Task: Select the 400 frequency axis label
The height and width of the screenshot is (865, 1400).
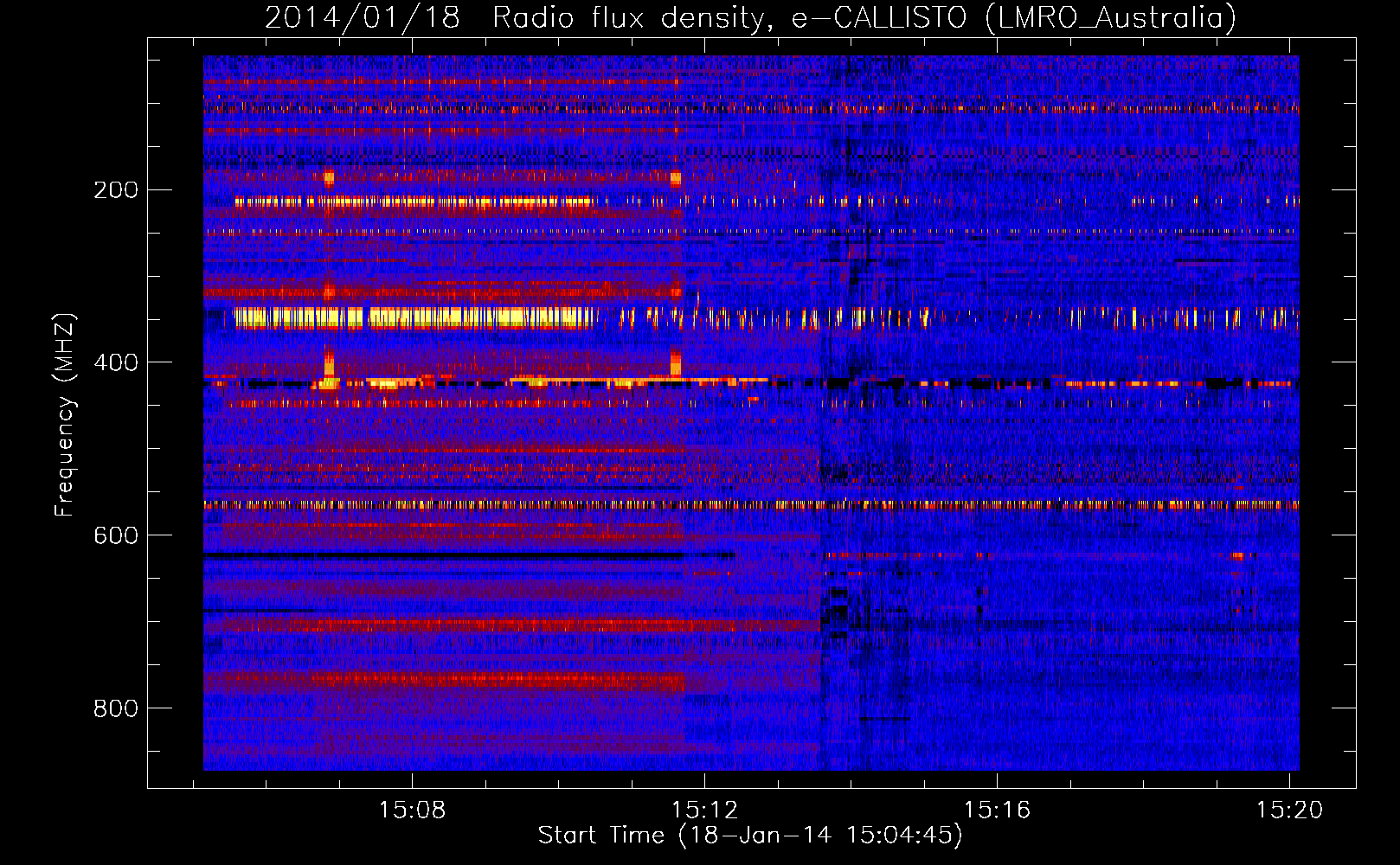Action: click(116, 362)
